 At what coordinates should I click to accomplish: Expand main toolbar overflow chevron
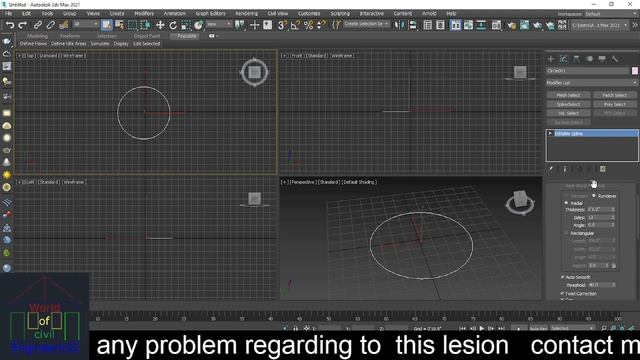click(635, 25)
